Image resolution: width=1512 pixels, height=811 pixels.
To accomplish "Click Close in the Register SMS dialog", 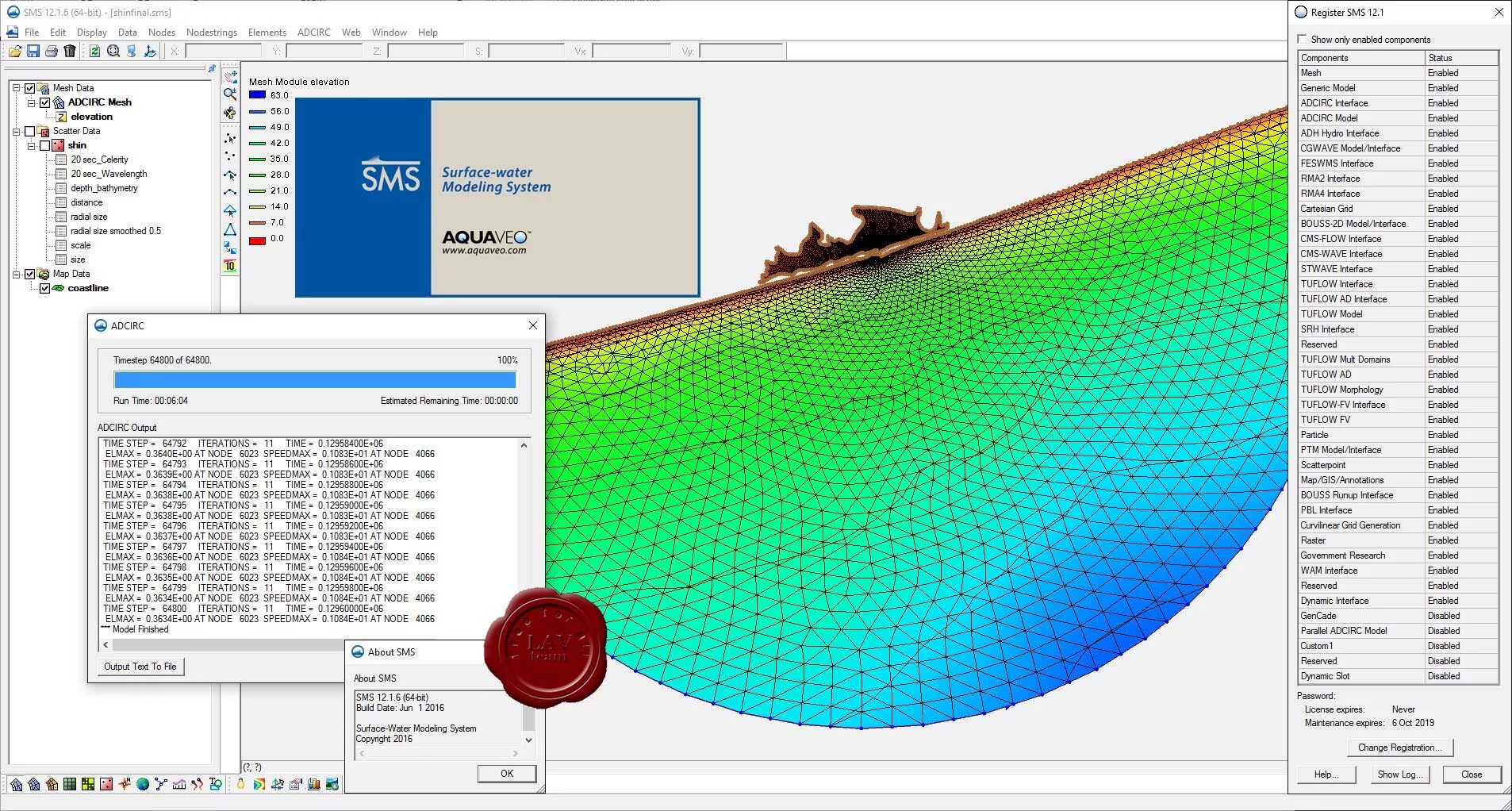I will tap(1472, 774).
